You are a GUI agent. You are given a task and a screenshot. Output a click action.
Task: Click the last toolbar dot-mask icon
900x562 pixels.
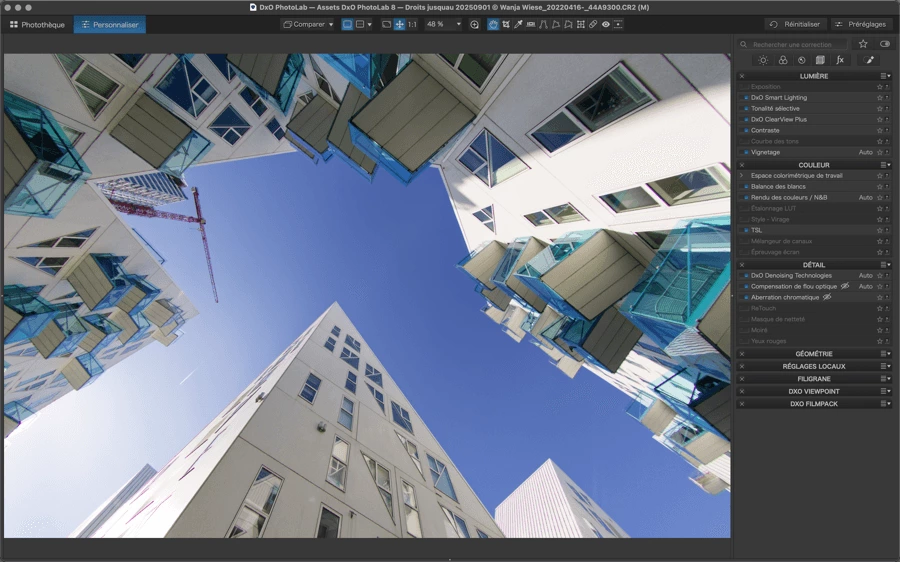(x=618, y=25)
